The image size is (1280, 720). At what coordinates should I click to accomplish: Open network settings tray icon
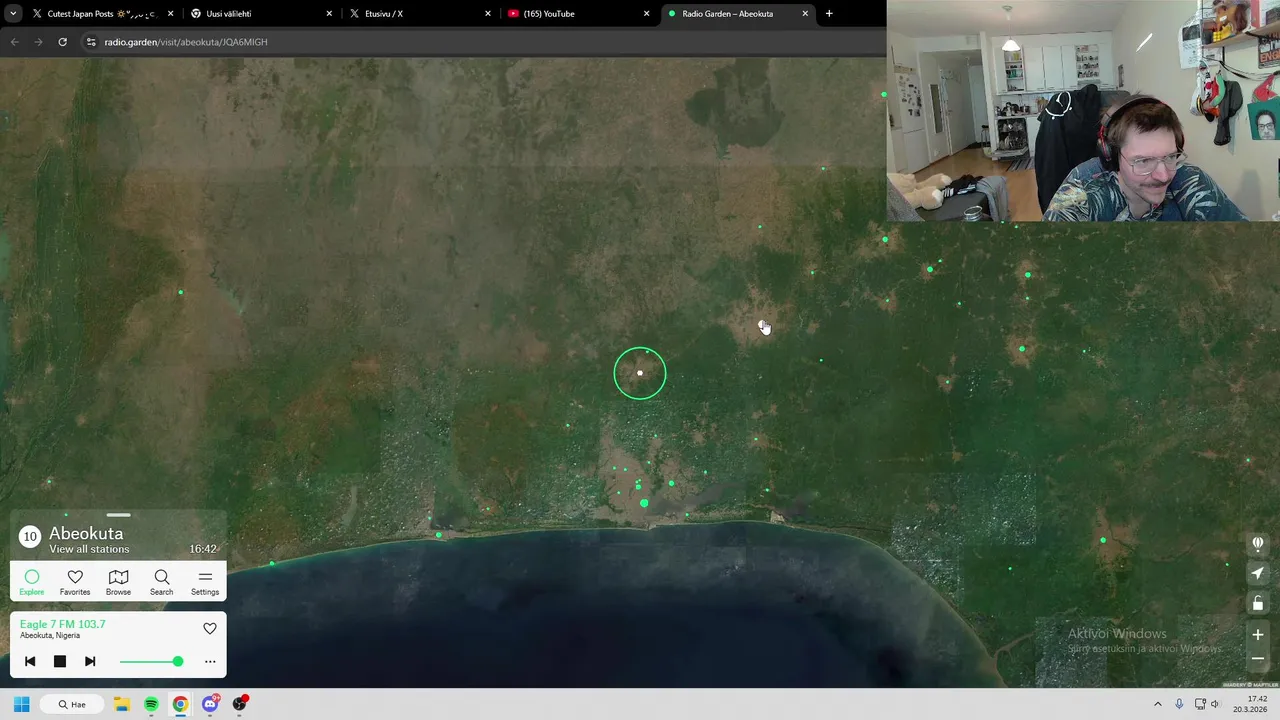(1200, 704)
